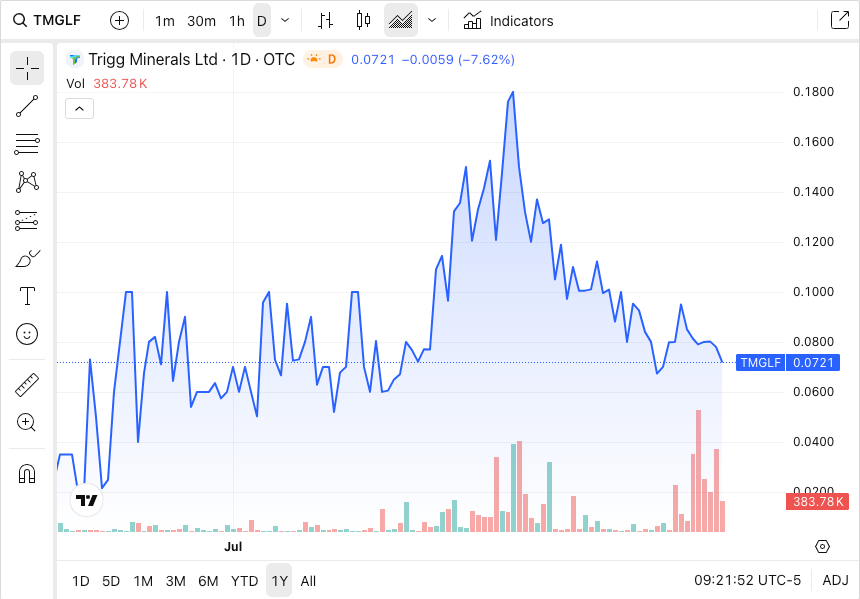The image size is (860, 599).
Task: Click the Jul label on time axis
Action: [x=233, y=546]
